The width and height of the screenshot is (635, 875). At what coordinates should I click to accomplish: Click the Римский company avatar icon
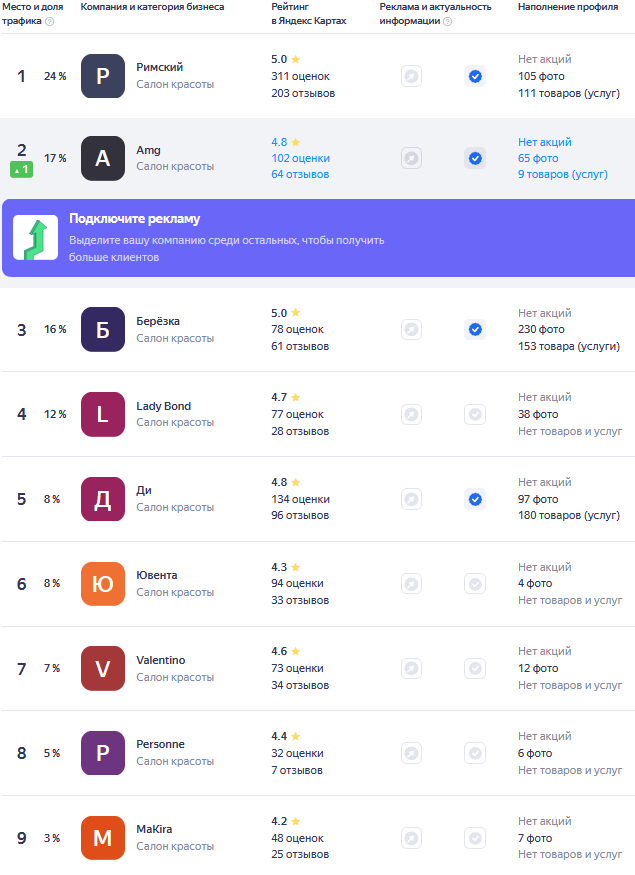103,76
